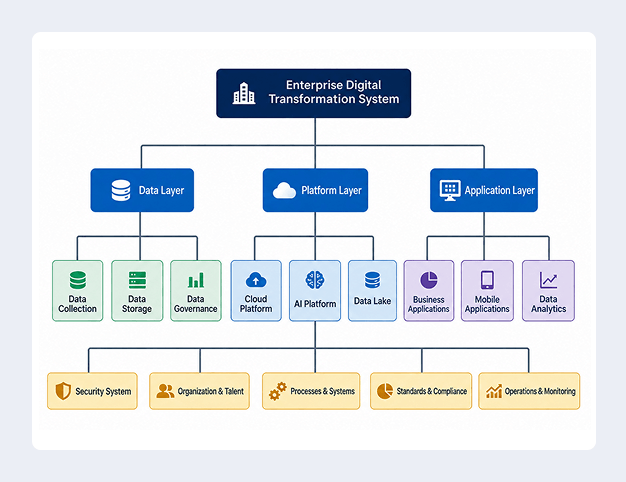Click the Data Analytics label text
This screenshot has height=482, width=626.
pos(549,304)
